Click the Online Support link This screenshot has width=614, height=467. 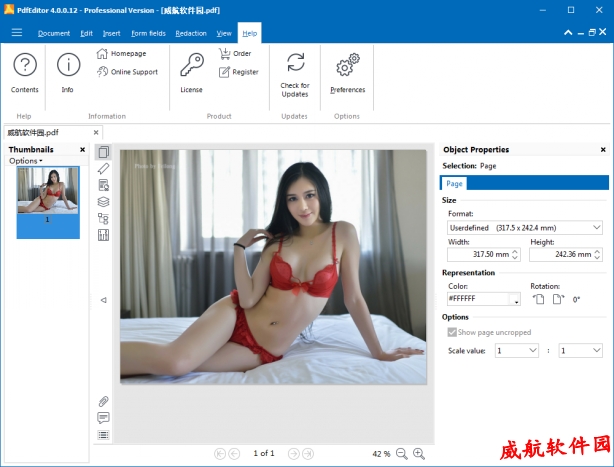coord(133,72)
